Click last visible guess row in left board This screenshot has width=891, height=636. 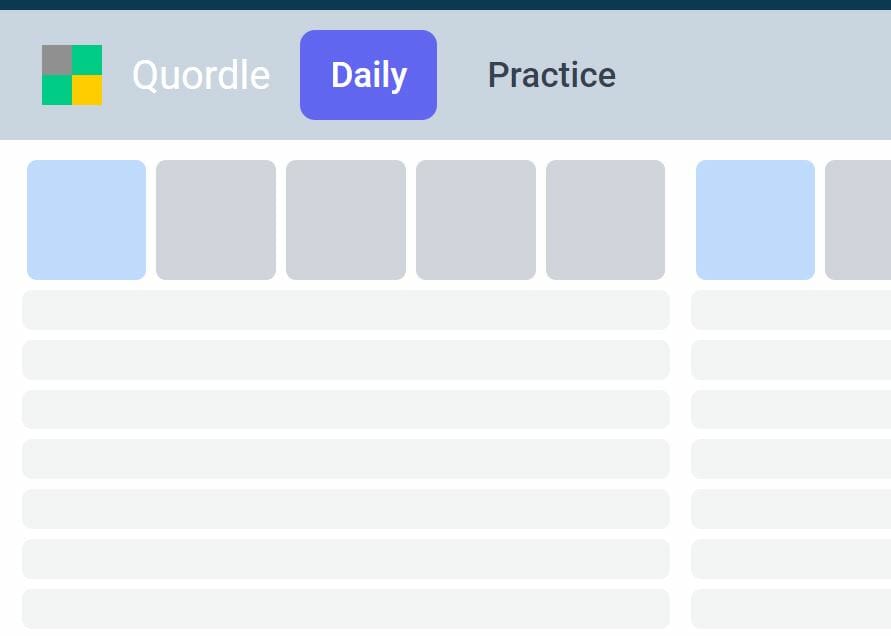point(346,609)
